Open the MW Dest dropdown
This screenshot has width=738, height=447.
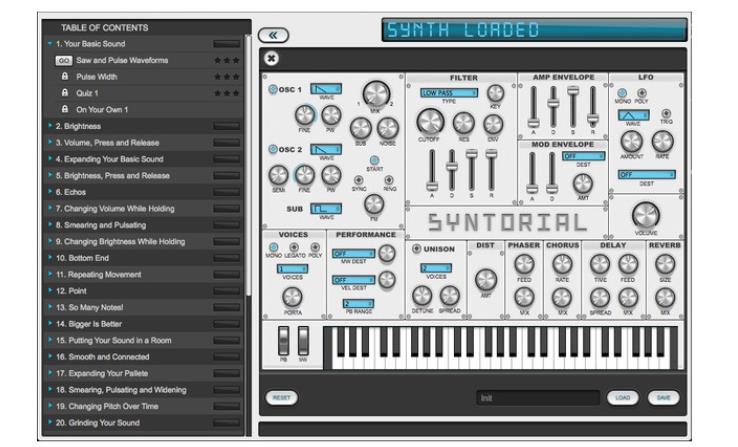[353, 254]
